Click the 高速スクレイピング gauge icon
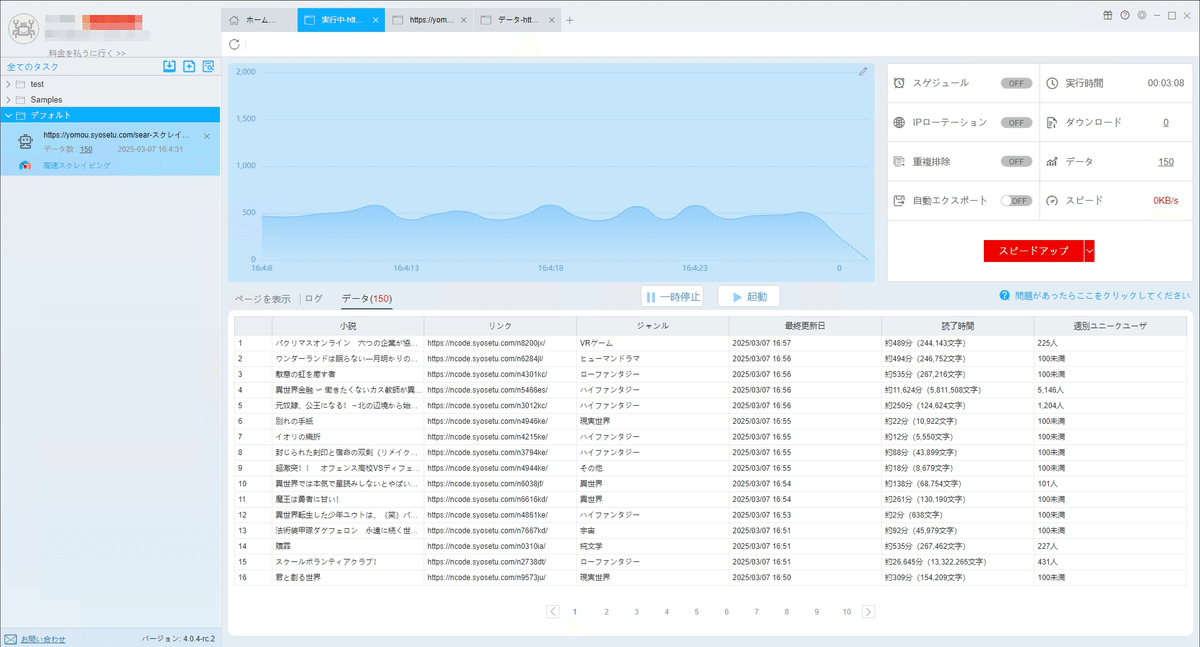 tap(25, 165)
